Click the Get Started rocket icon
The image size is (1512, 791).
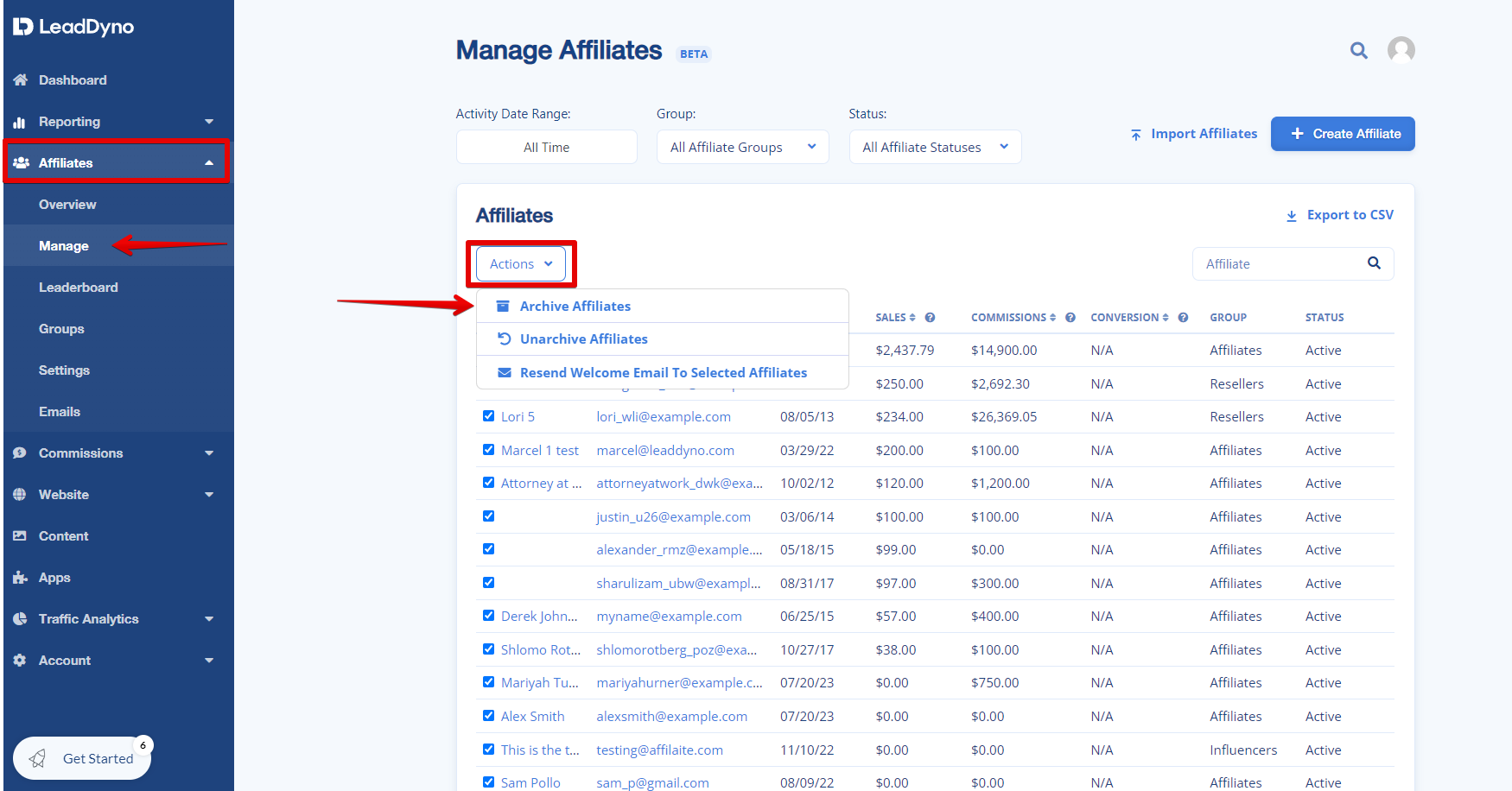(x=37, y=759)
